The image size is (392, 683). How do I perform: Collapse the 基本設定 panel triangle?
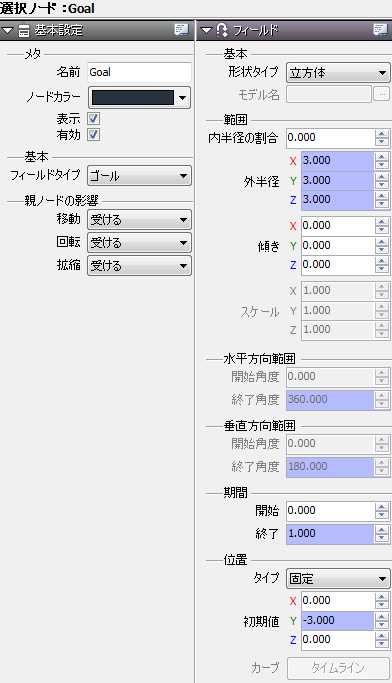click(x=8, y=30)
